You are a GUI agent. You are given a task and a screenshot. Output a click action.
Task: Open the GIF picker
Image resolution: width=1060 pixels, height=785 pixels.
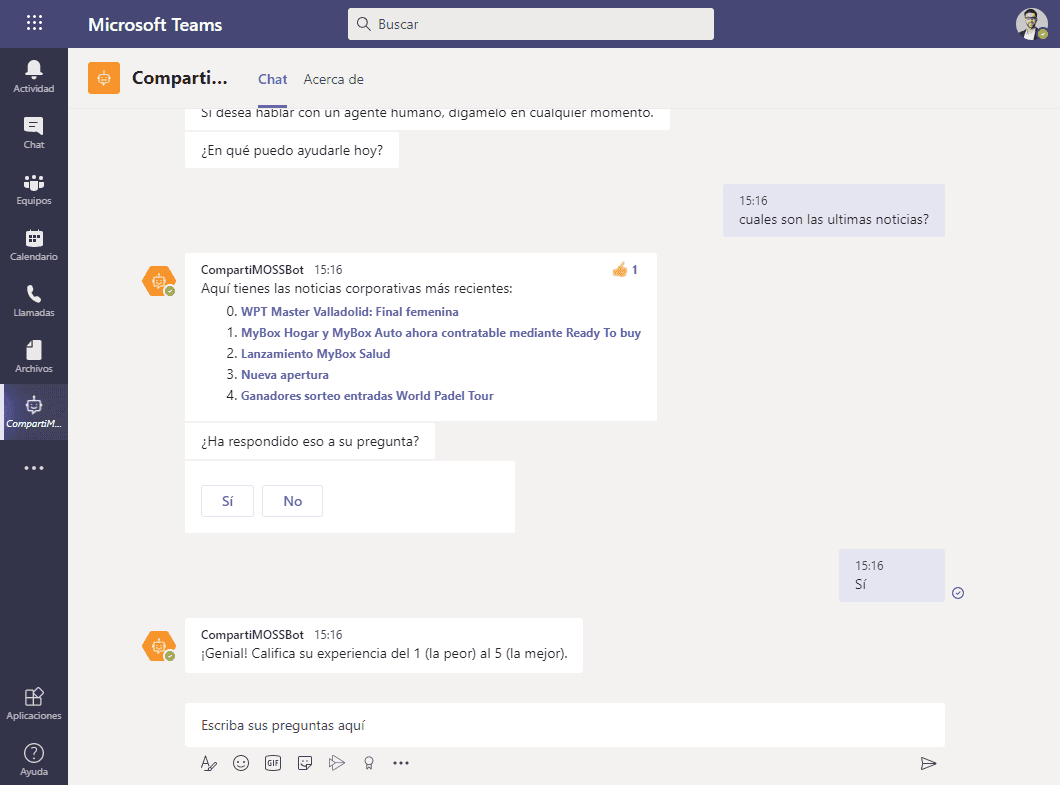point(273,763)
